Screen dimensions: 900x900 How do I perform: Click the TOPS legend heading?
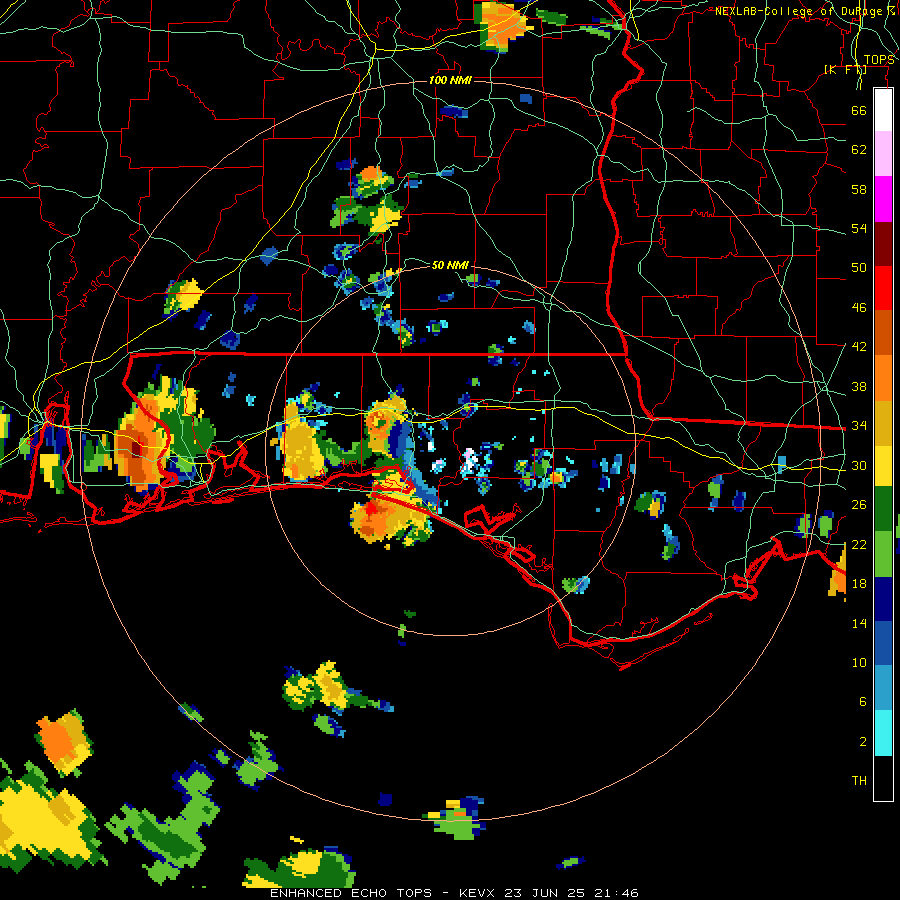pyautogui.click(x=879, y=60)
